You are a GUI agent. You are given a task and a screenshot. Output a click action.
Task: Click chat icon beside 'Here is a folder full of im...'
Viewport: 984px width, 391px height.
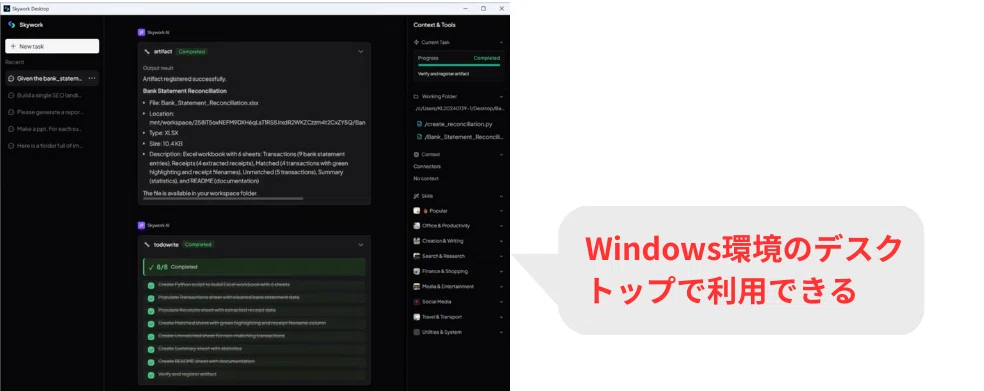pyautogui.click(x=11, y=146)
